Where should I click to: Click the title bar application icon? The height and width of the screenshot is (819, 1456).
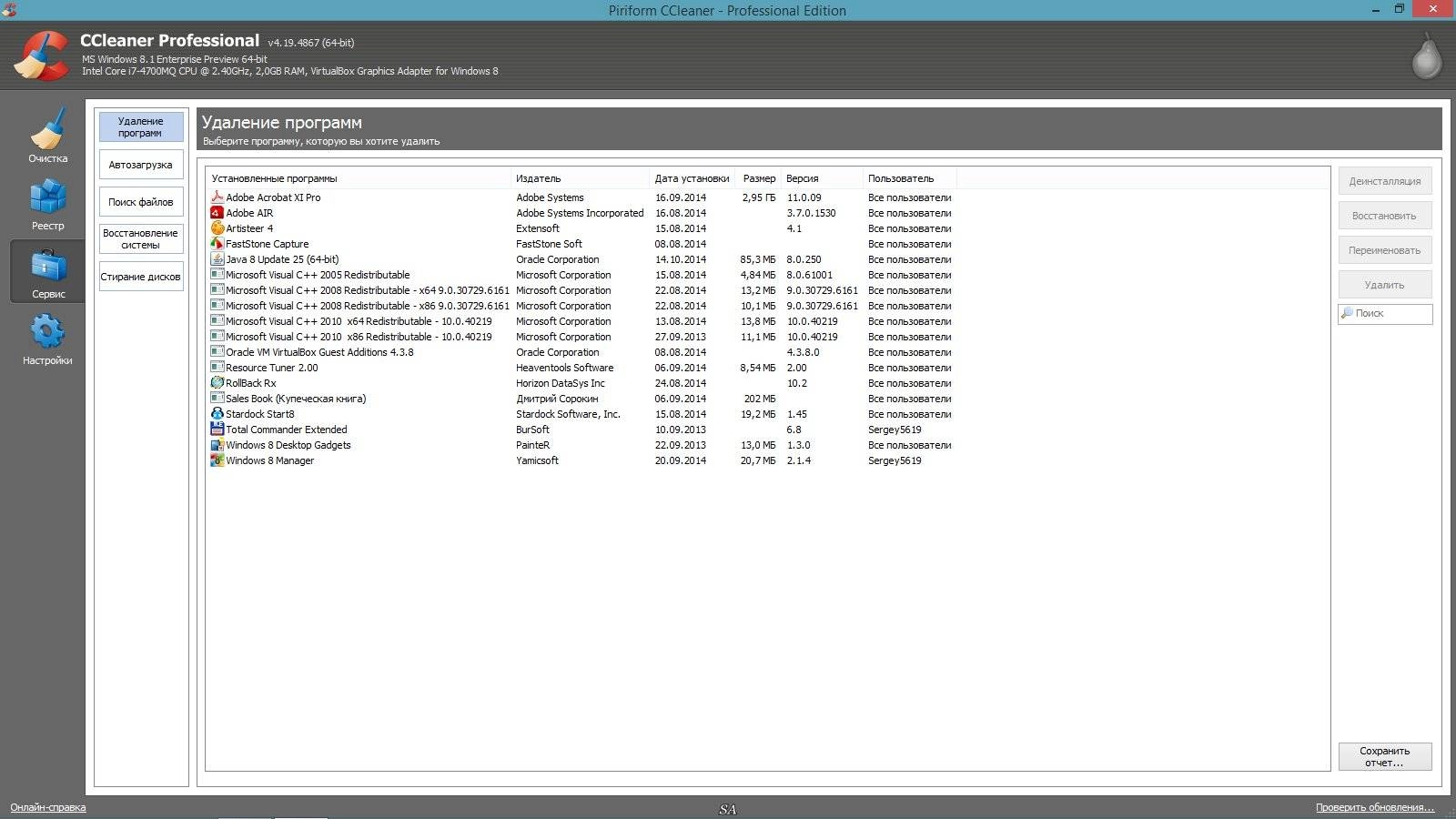9,10
